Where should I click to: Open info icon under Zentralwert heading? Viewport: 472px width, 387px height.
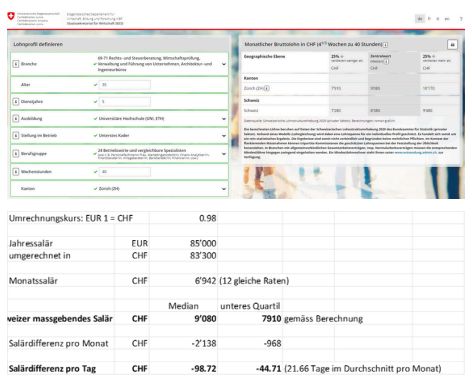386,61
